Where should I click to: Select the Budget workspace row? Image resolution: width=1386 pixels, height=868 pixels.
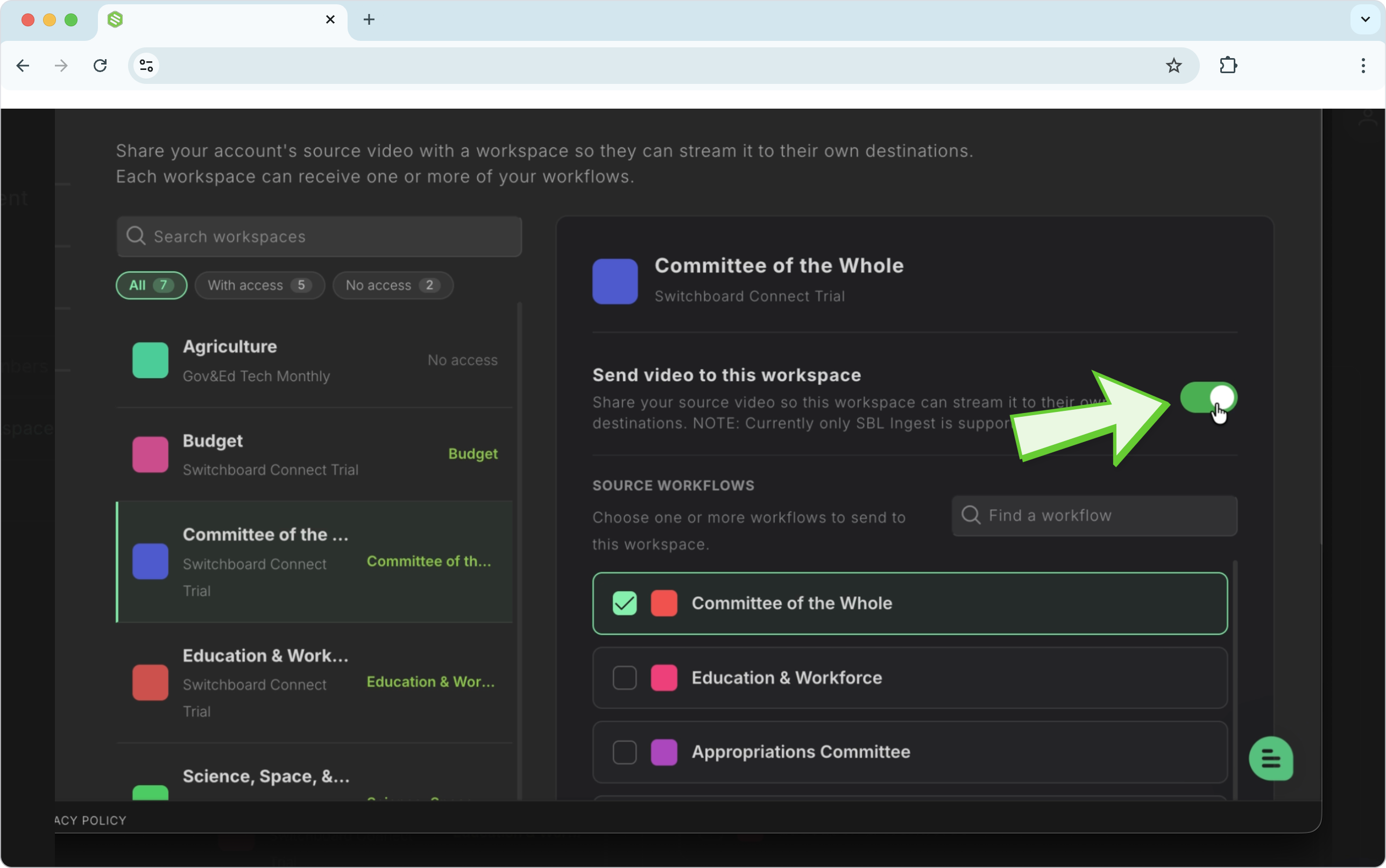(315, 454)
